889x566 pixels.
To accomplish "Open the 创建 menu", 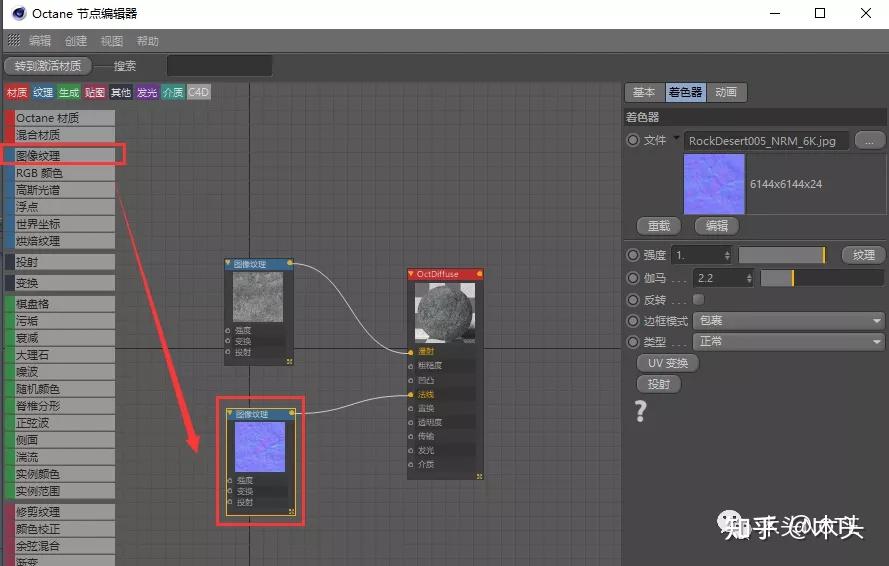I will pos(75,41).
